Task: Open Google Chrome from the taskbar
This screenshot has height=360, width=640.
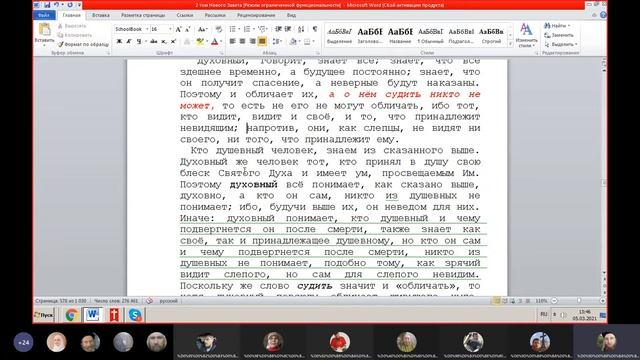Action: click(x=72, y=315)
